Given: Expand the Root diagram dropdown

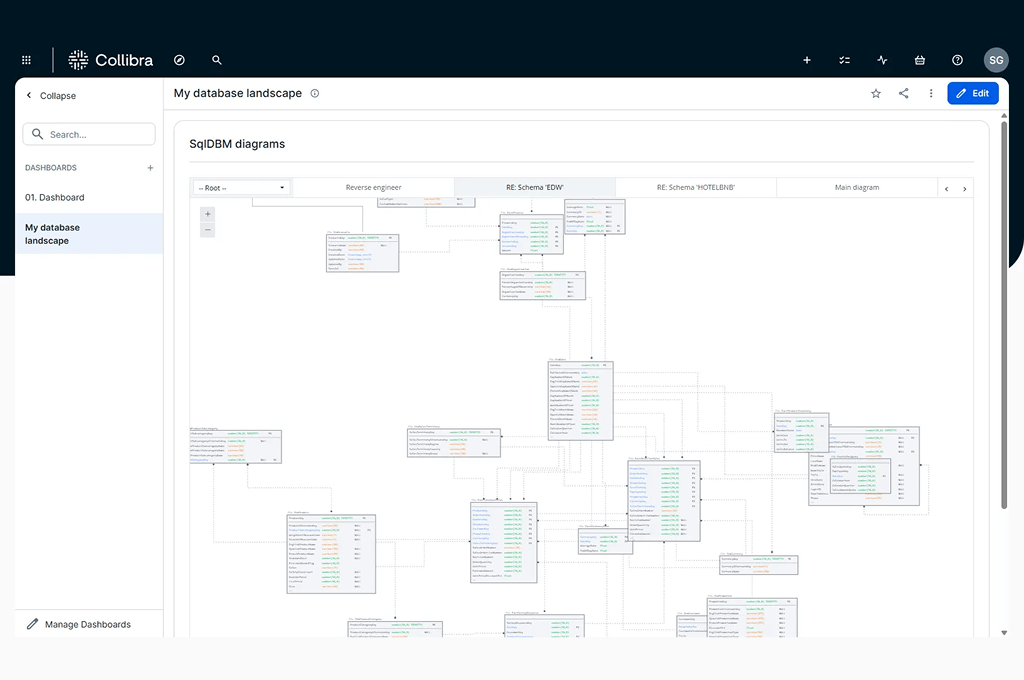Looking at the screenshot, I should pos(242,188).
